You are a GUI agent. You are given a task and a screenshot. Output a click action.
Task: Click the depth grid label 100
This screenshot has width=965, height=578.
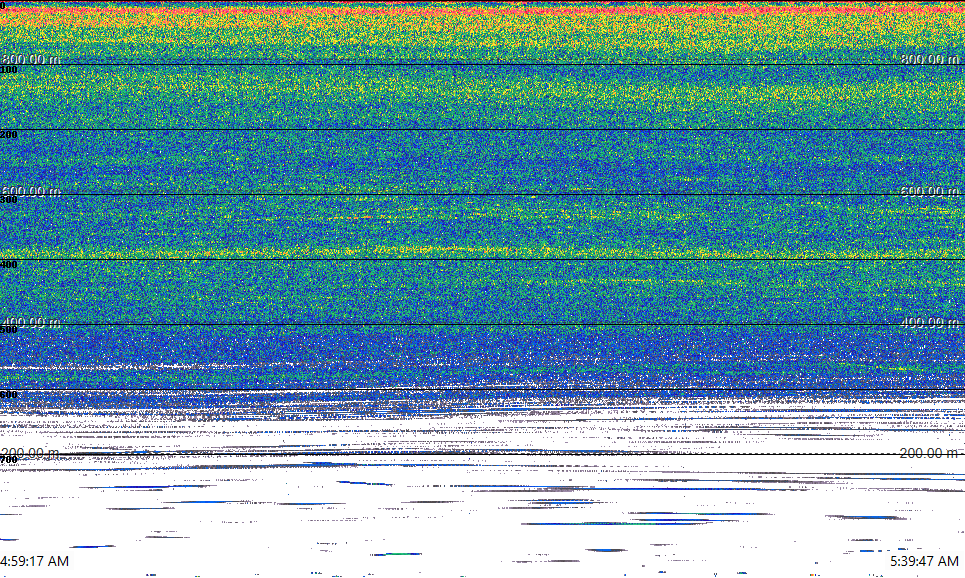tap(9, 70)
